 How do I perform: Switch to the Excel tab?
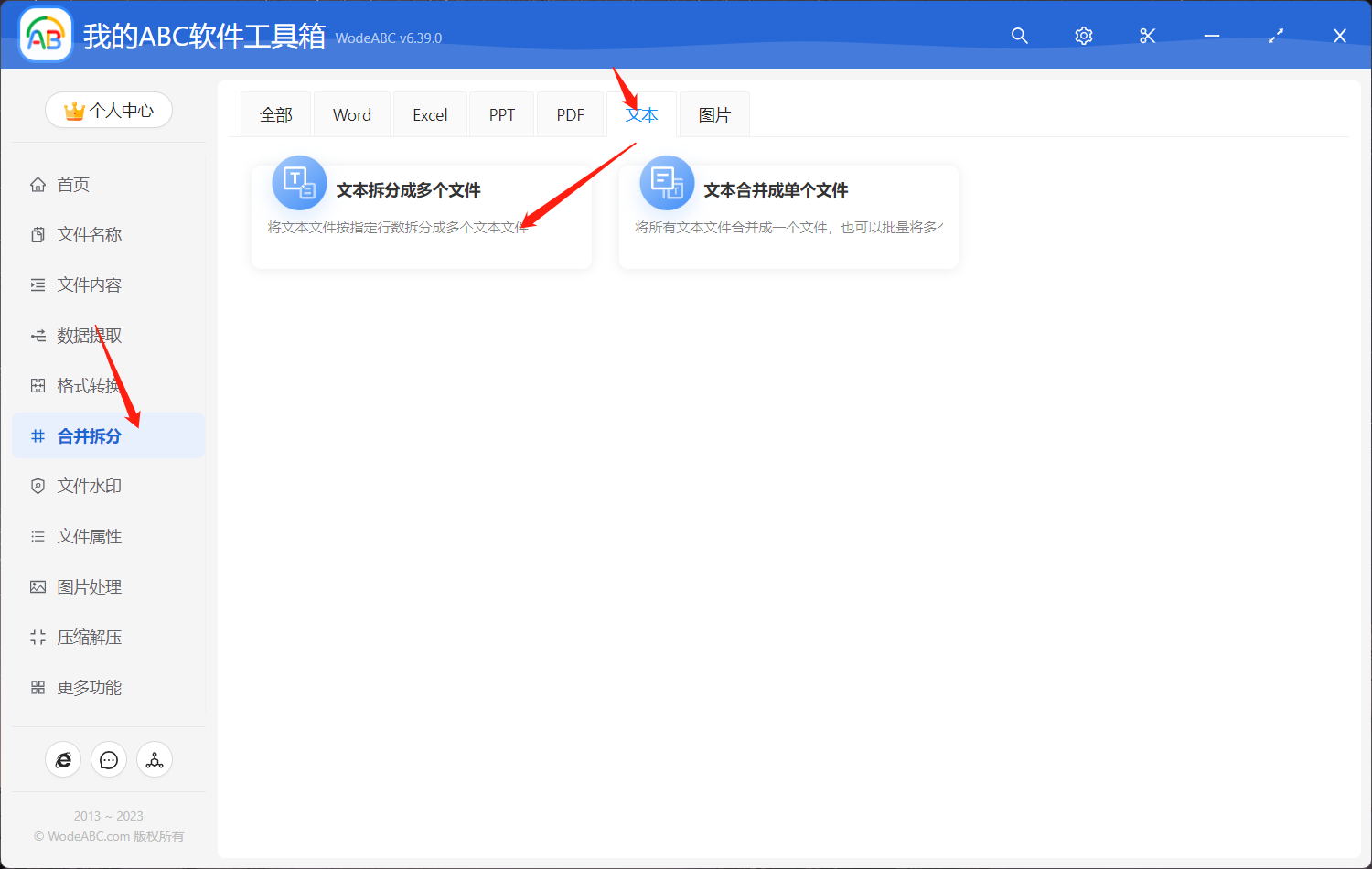click(429, 113)
